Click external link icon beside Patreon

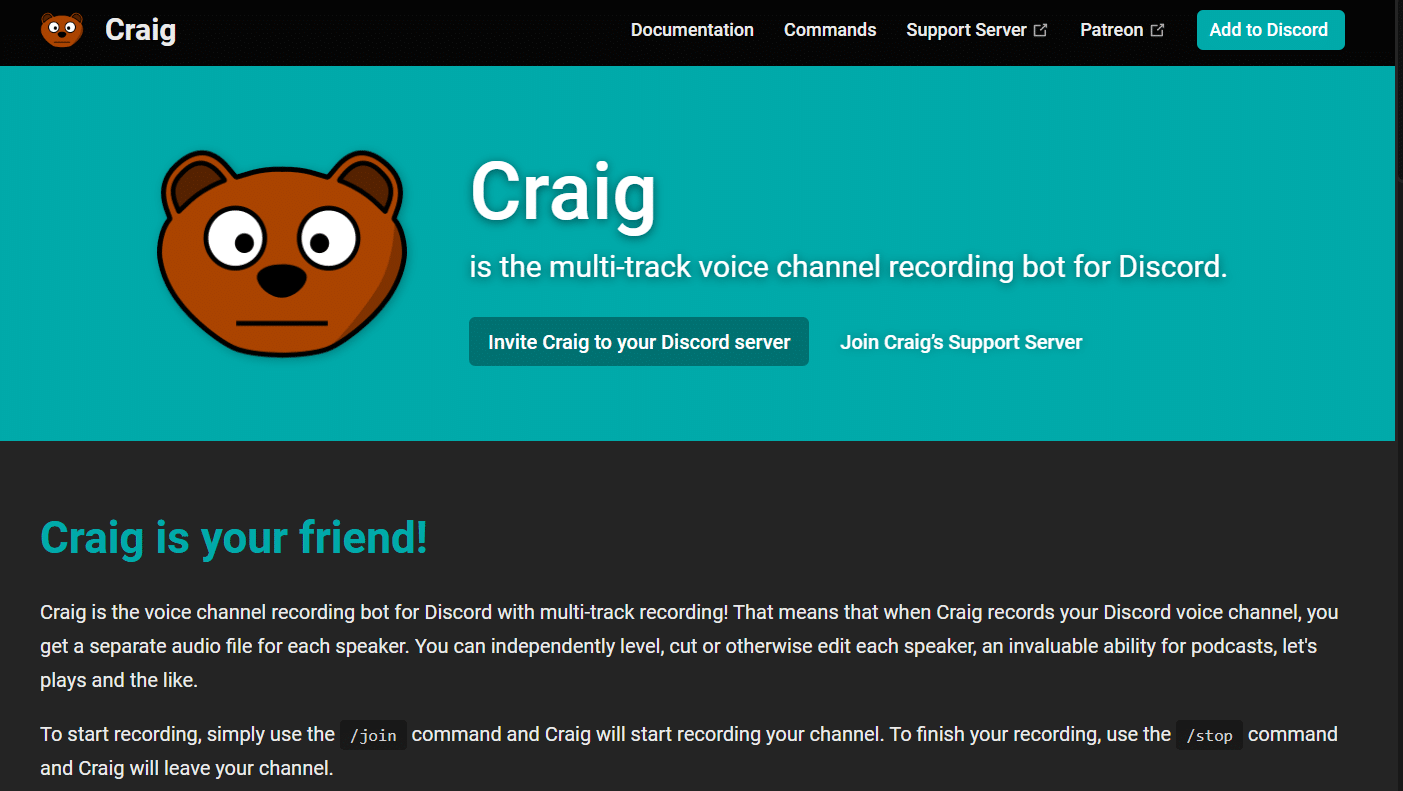pyautogui.click(x=1158, y=30)
